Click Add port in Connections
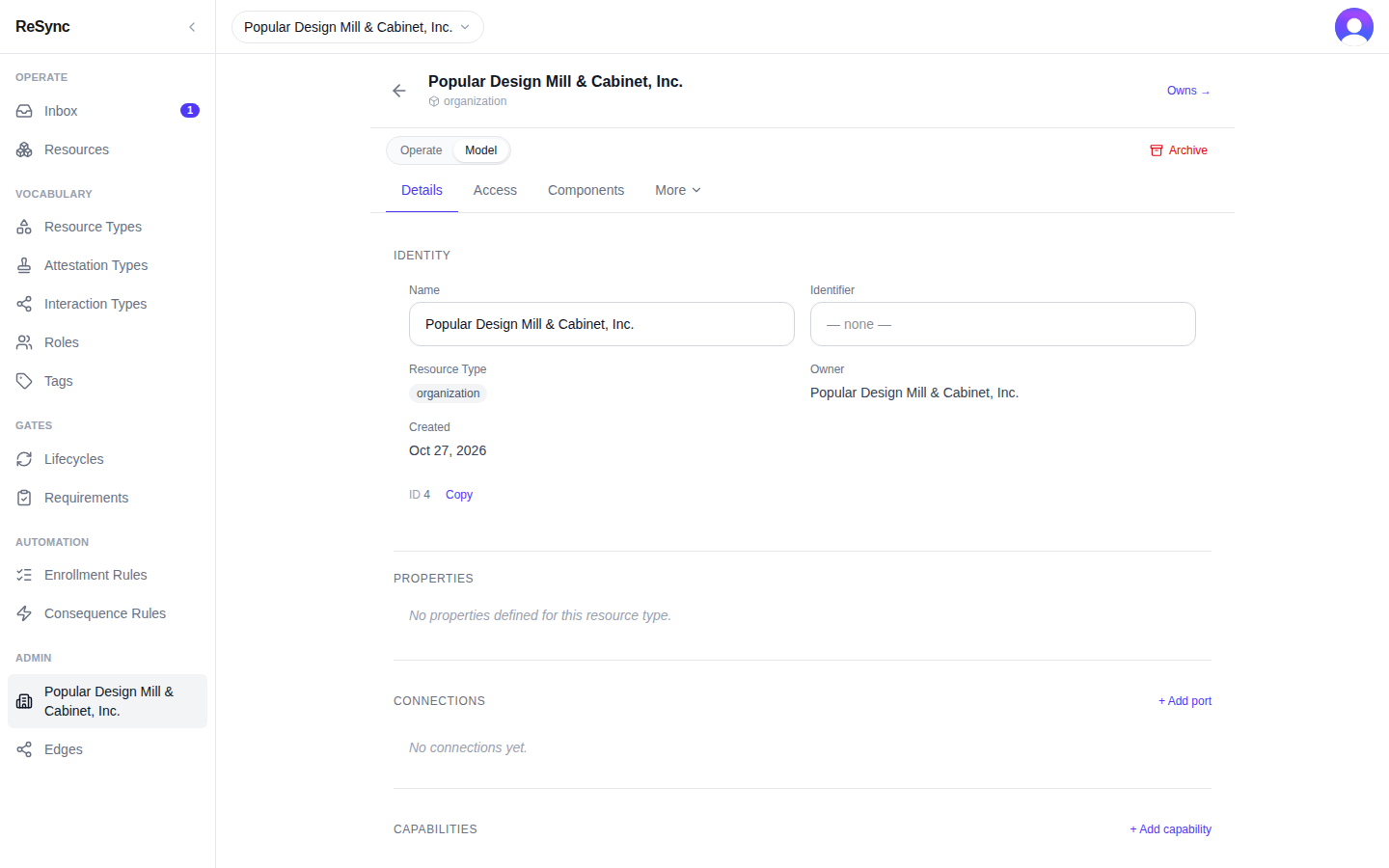Image resolution: width=1389 pixels, height=868 pixels. pyautogui.click(x=1185, y=701)
